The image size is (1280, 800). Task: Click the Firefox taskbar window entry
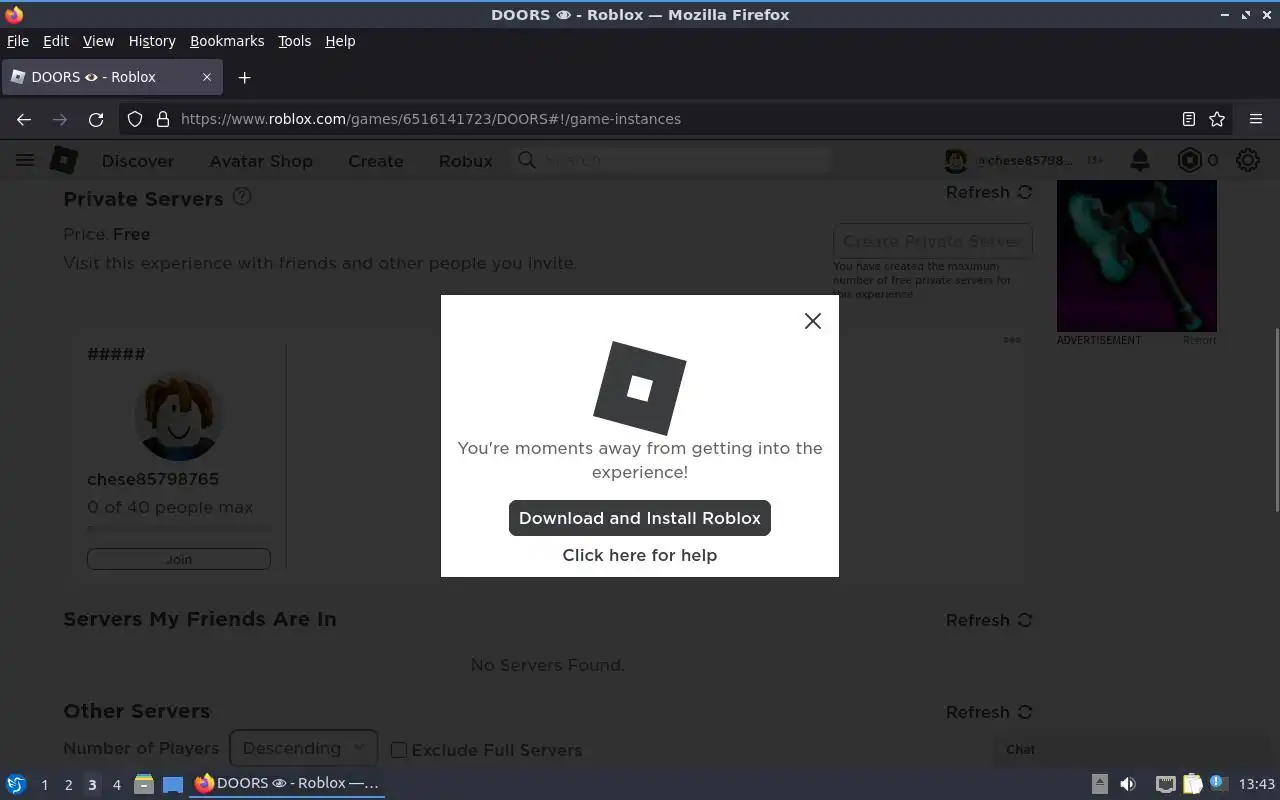click(x=288, y=783)
